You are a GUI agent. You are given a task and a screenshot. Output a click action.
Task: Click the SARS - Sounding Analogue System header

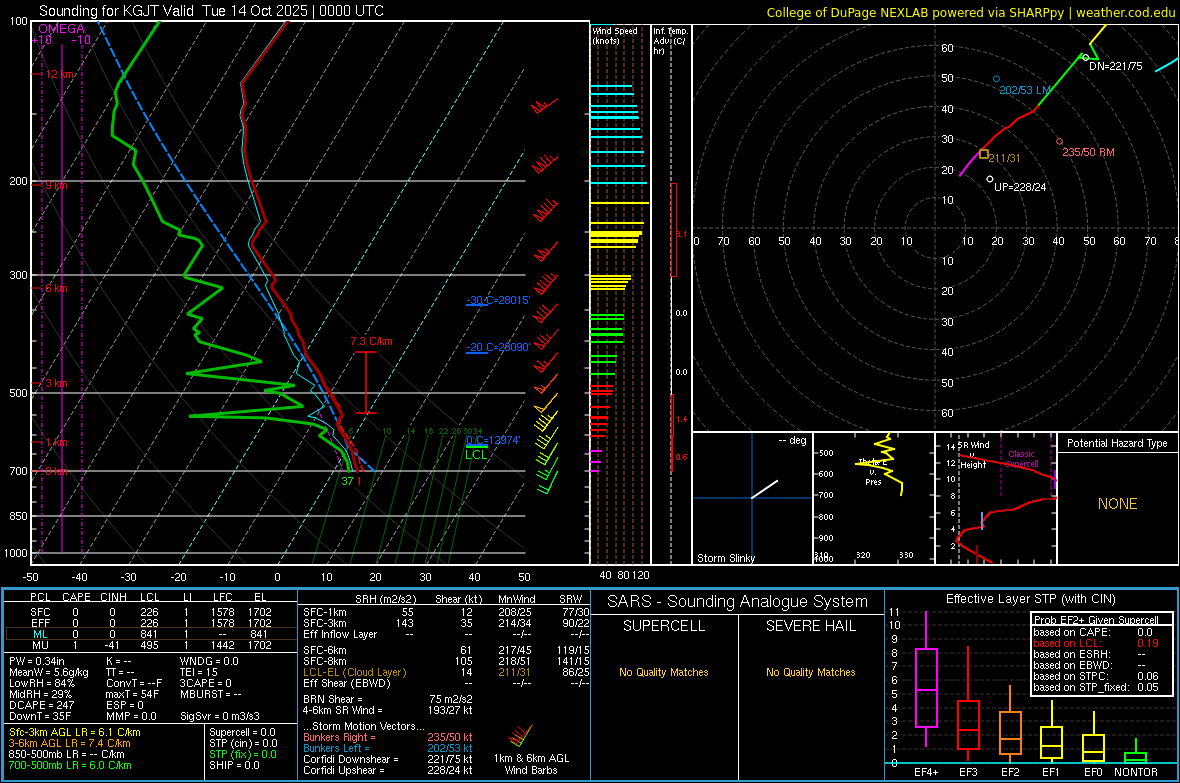737,602
